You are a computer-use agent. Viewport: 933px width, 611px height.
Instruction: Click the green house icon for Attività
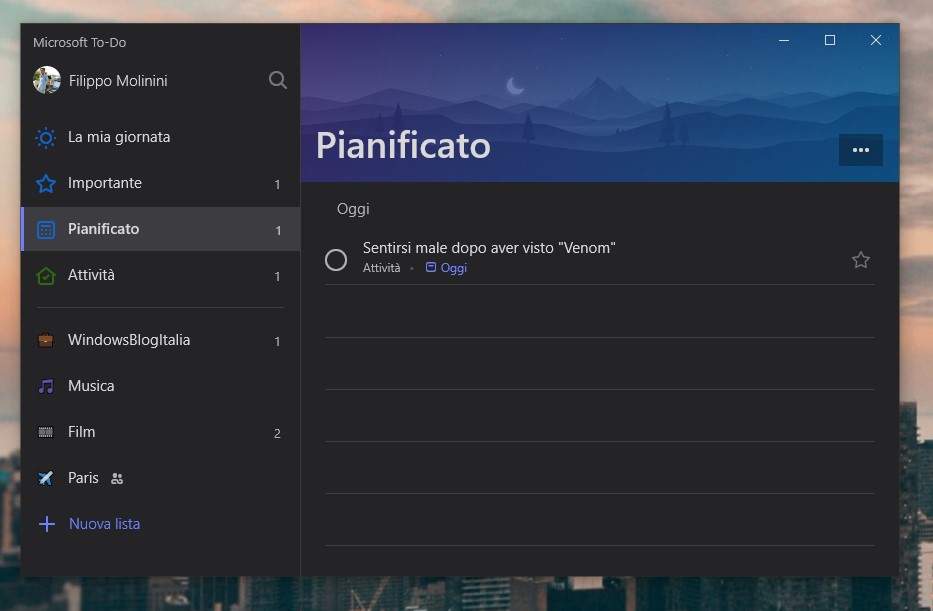click(x=46, y=275)
